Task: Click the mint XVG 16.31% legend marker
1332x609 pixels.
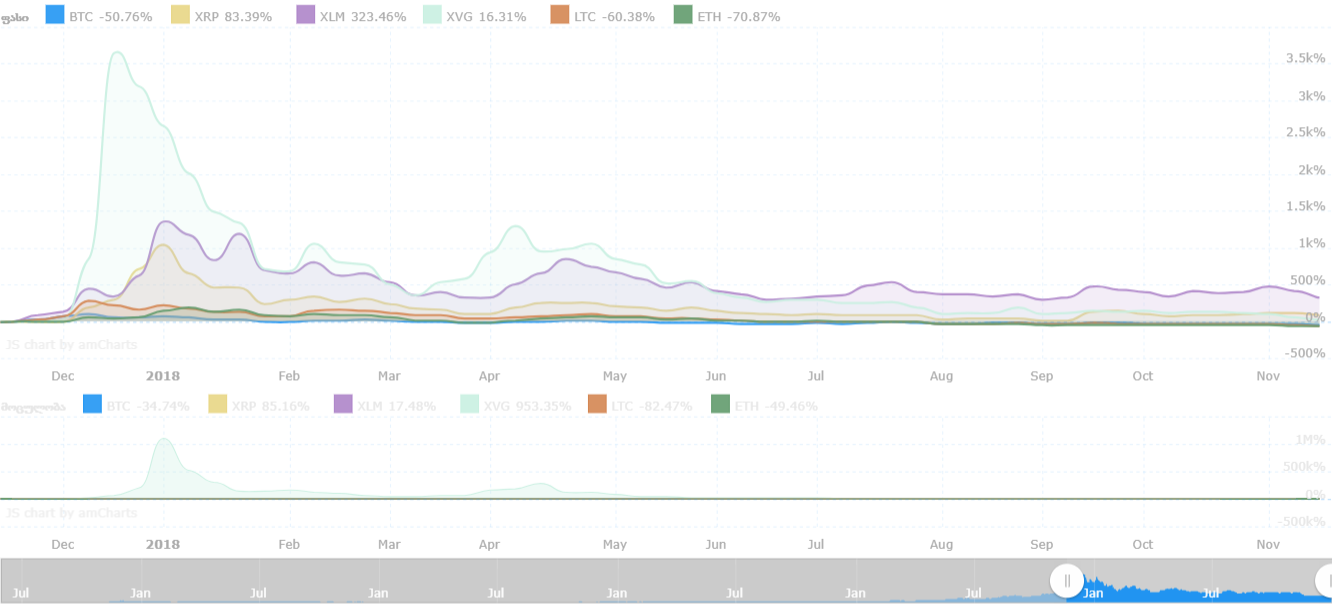Action: tap(433, 15)
